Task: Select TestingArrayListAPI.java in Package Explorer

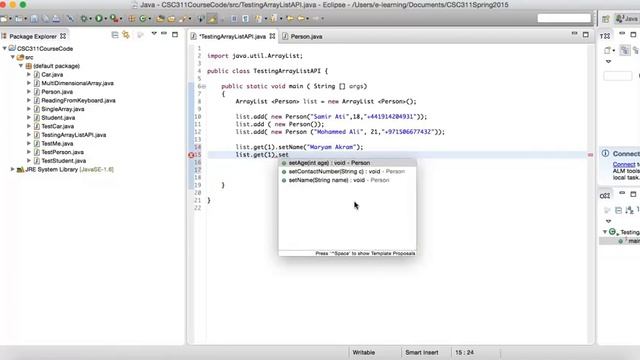Action: [73, 135]
